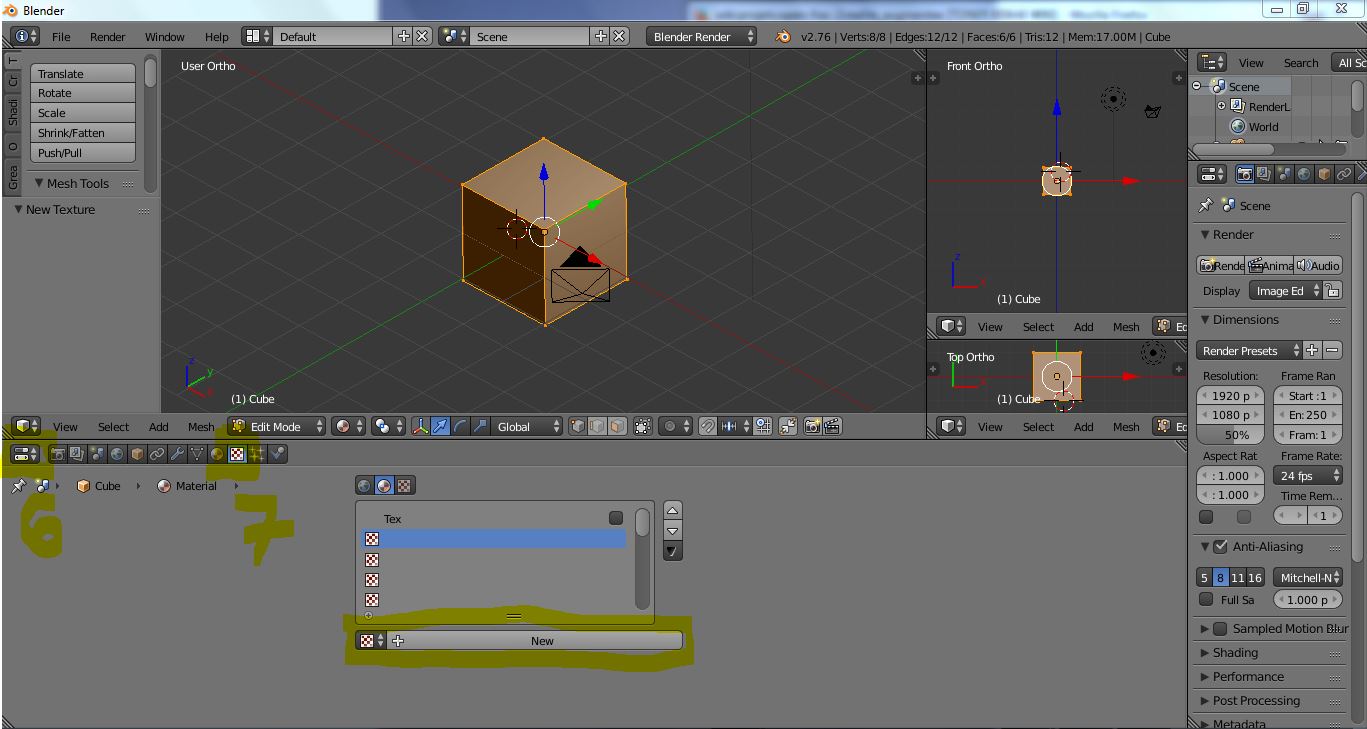The height and width of the screenshot is (729, 1367).
Task: Expand the Shading panel
Action: point(1235,653)
